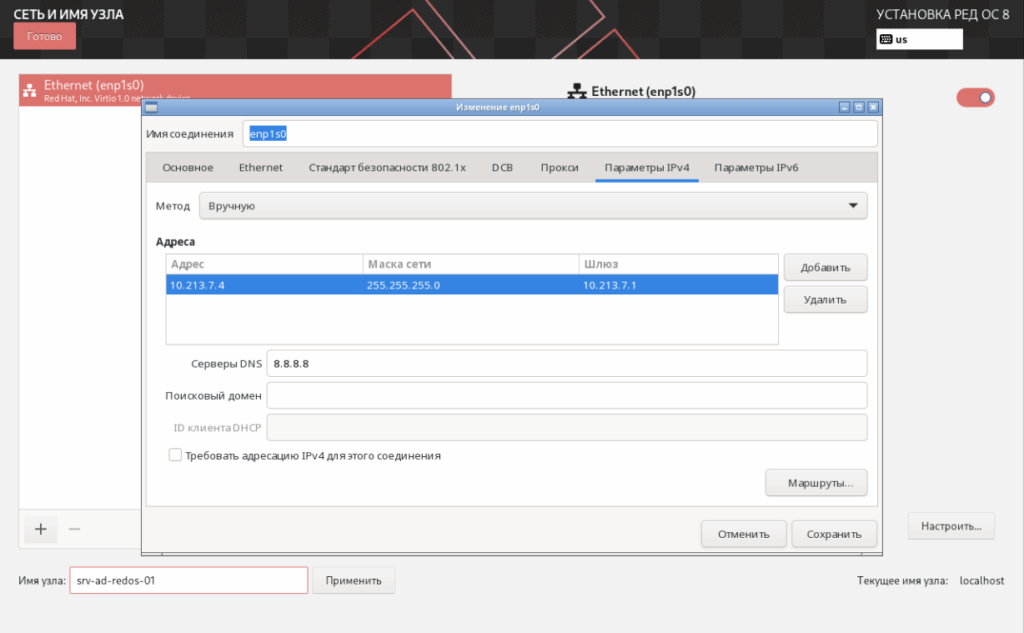Screen dimensions: 1024x633
Task: Click the plus icon to add a network device
Action: 40,529
